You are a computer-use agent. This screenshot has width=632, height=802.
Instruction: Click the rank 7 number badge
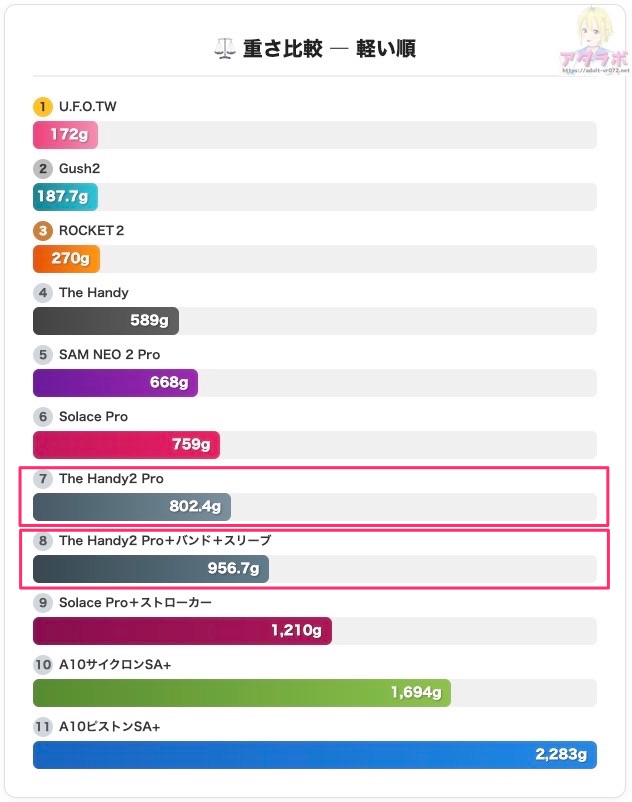(x=42, y=478)
